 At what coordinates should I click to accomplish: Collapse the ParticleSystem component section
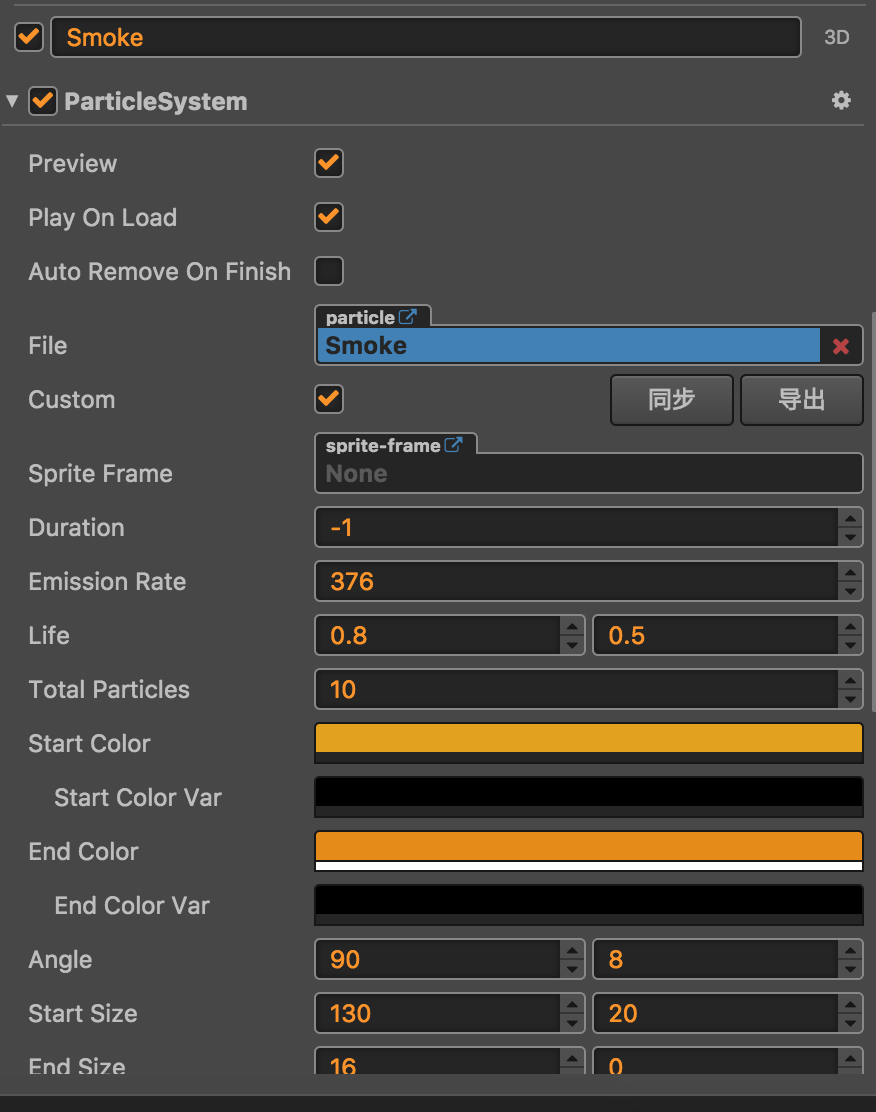click(x=12, y=101)
